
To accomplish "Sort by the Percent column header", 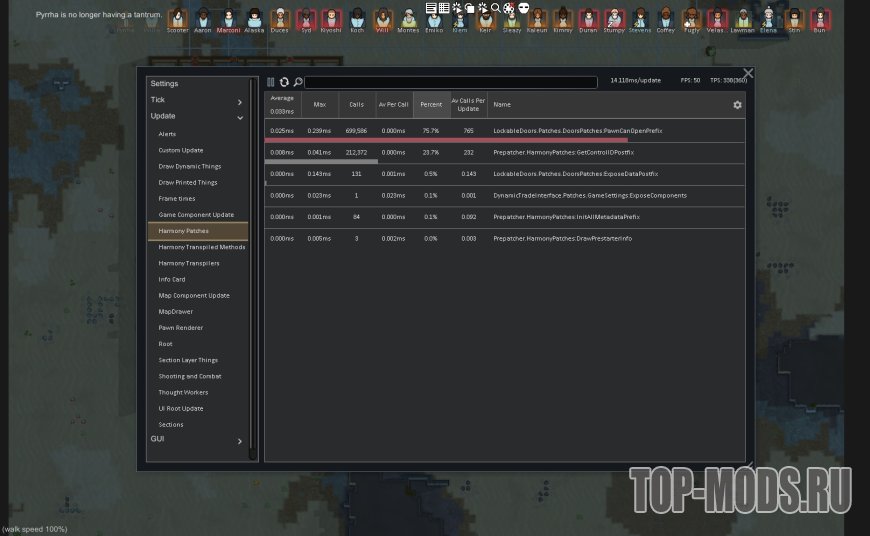I will point(431,105).
